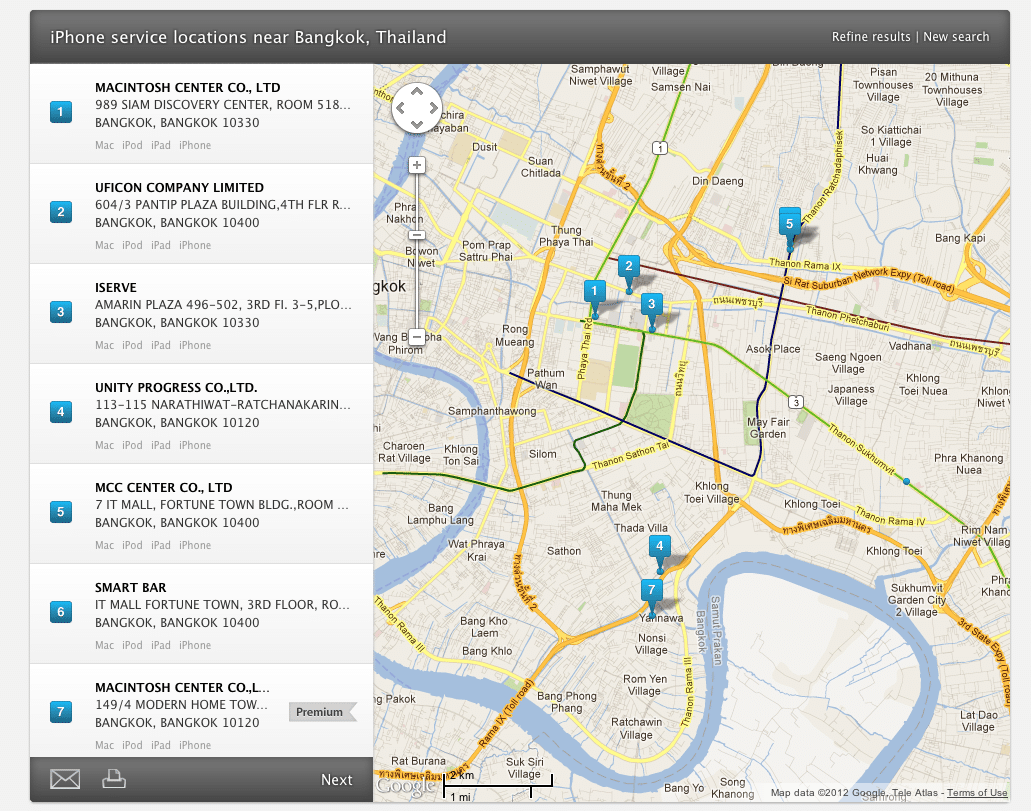Screen dimensions: 1031x811
Task: Zoom in using the map plus button
Action: (x=416, y=165)
